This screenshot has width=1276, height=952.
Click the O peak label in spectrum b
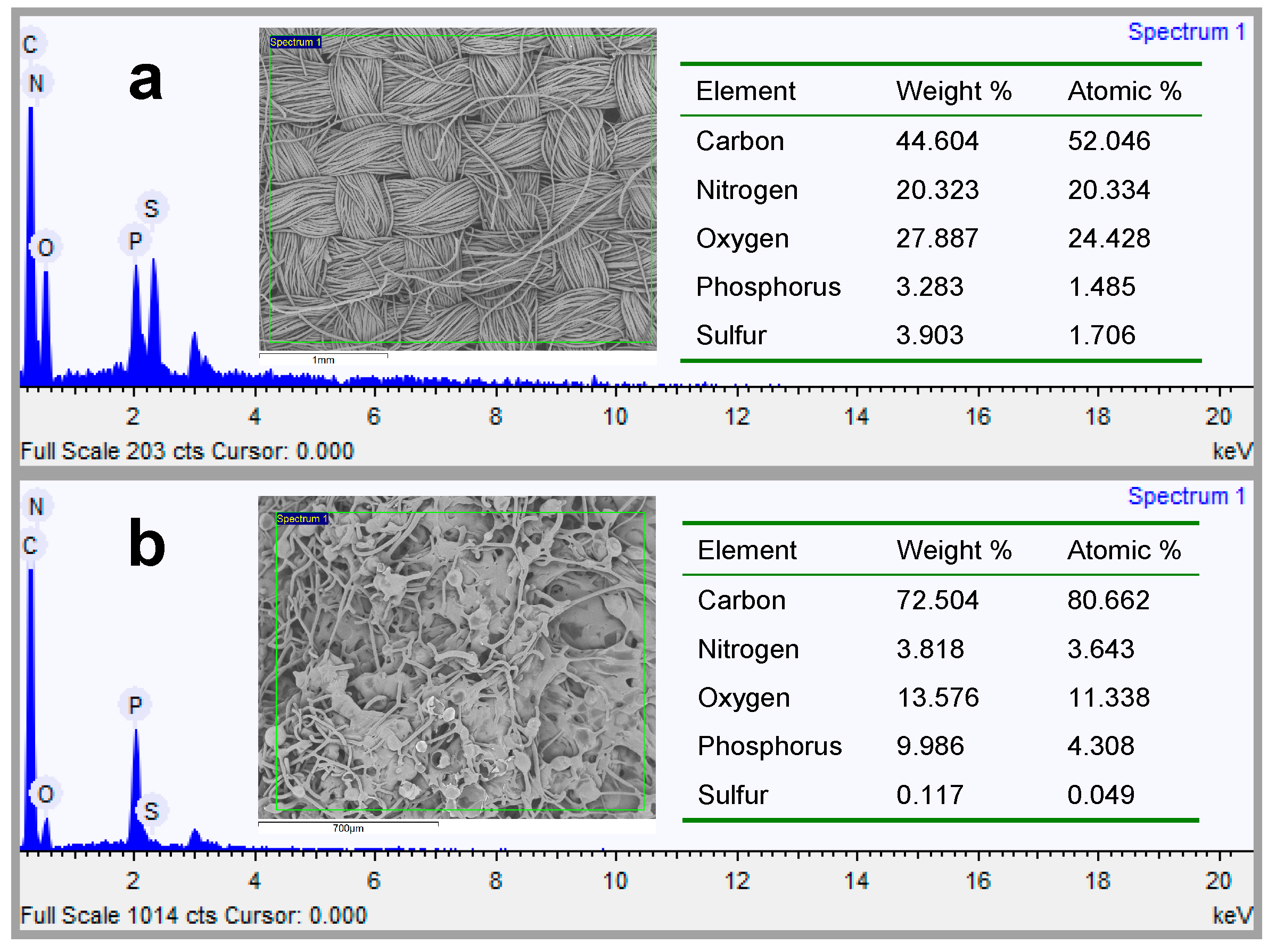pos(46,793)
